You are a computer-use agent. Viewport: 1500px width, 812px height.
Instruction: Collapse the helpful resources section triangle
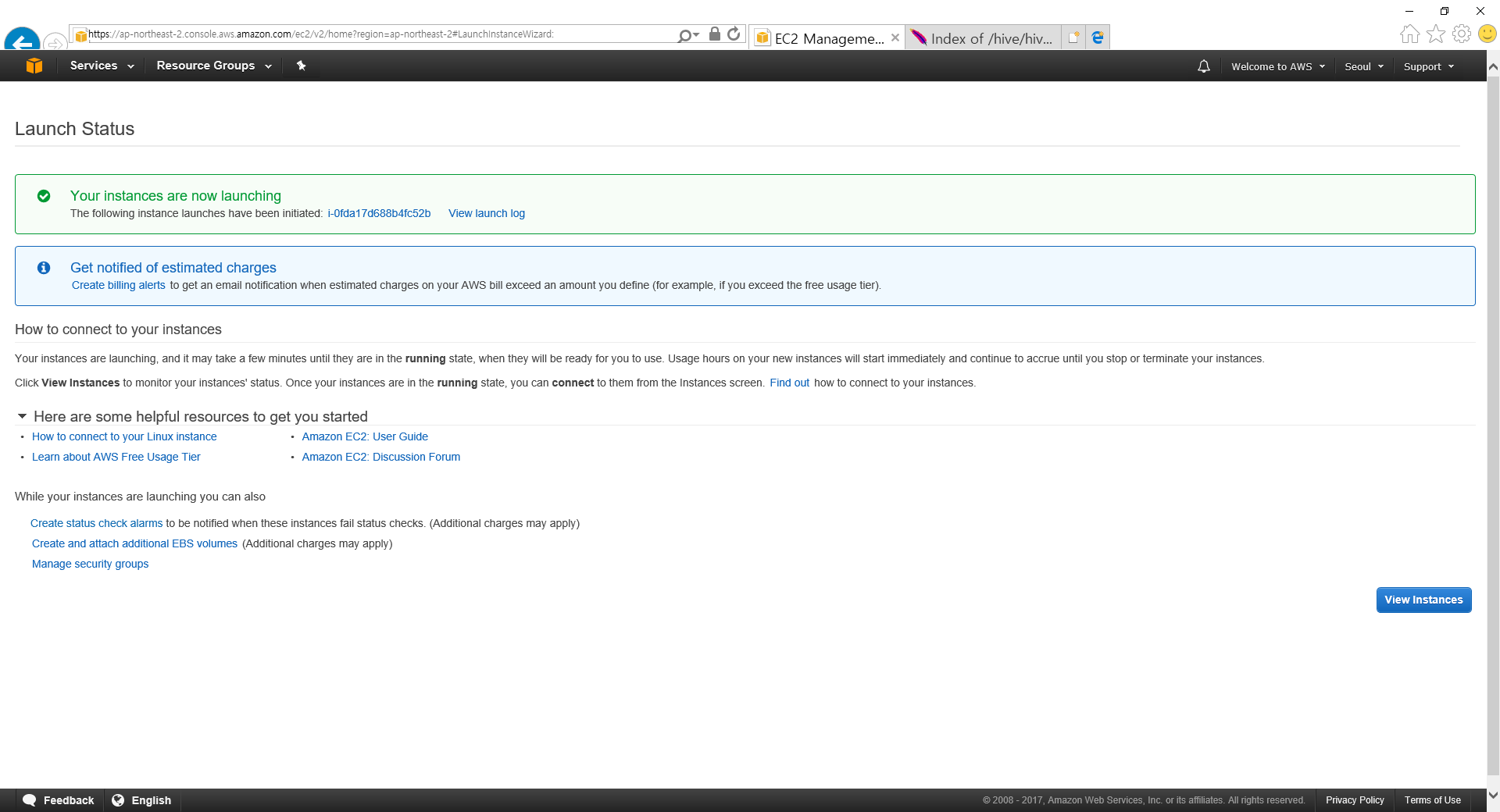pos(22,416)
